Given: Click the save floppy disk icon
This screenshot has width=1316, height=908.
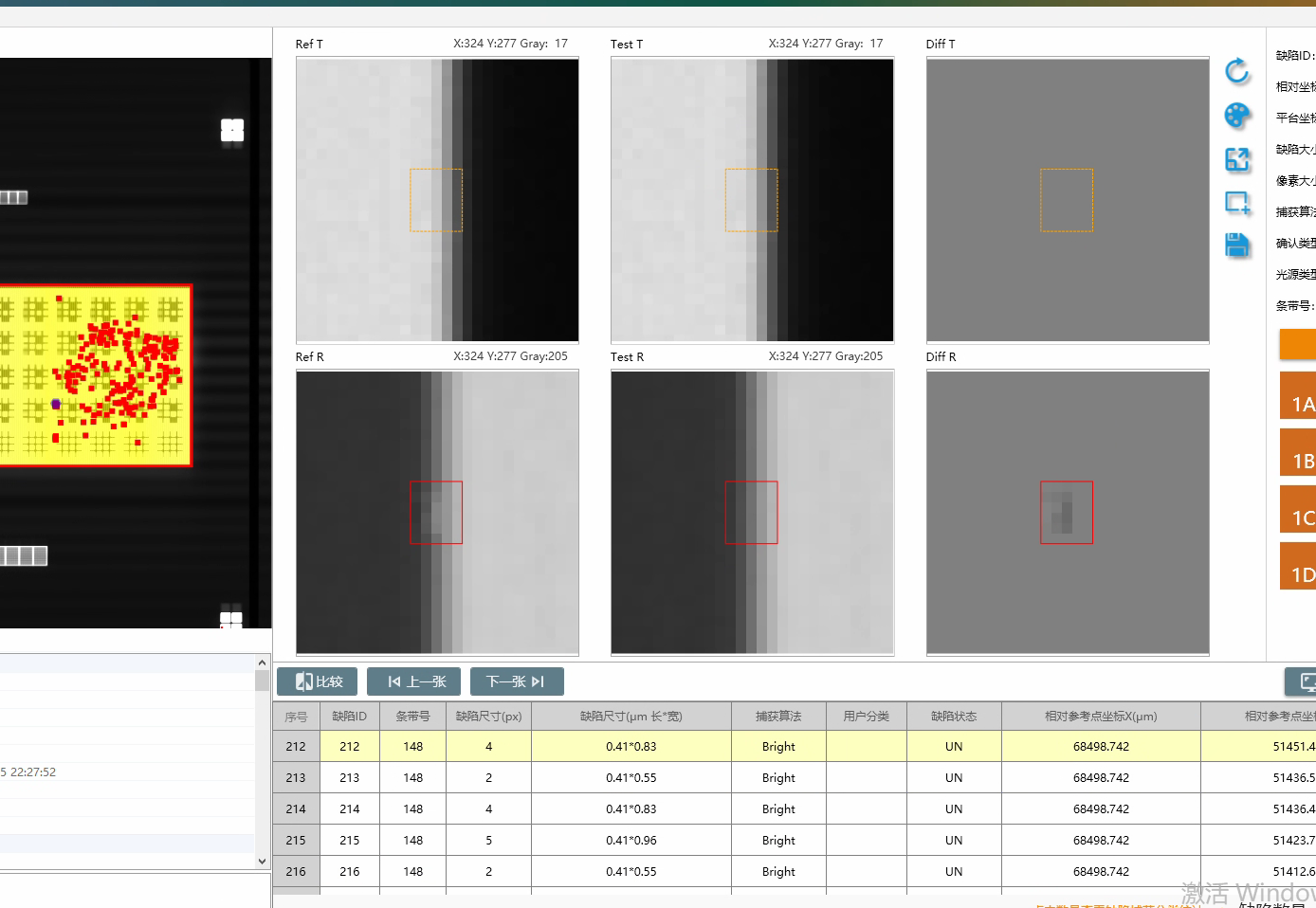Looking at the screenshot, I should [1236, 246].
